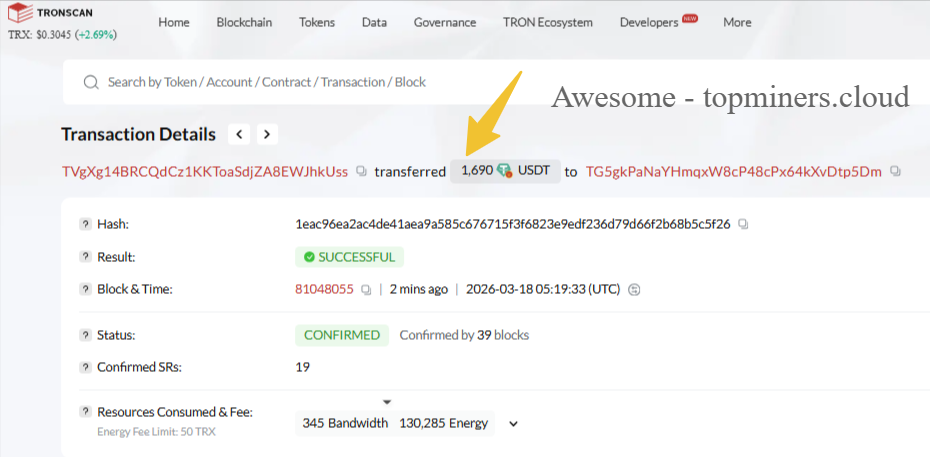Viewport: 930px width, 457px height.
Task: Click the 2 mins ago text
Action: coord(419,290)
